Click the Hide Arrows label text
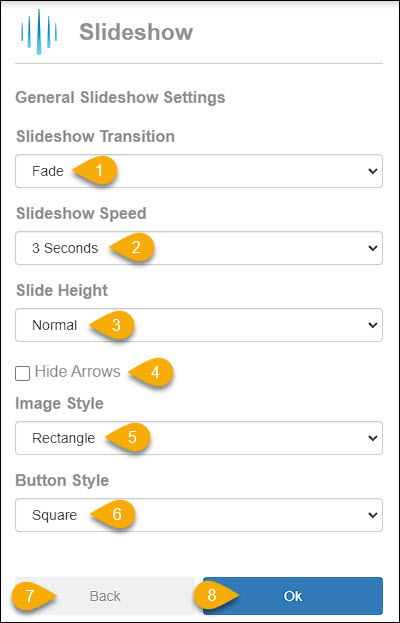Viewport: 400px width, 623px height. tap(77, 371)
